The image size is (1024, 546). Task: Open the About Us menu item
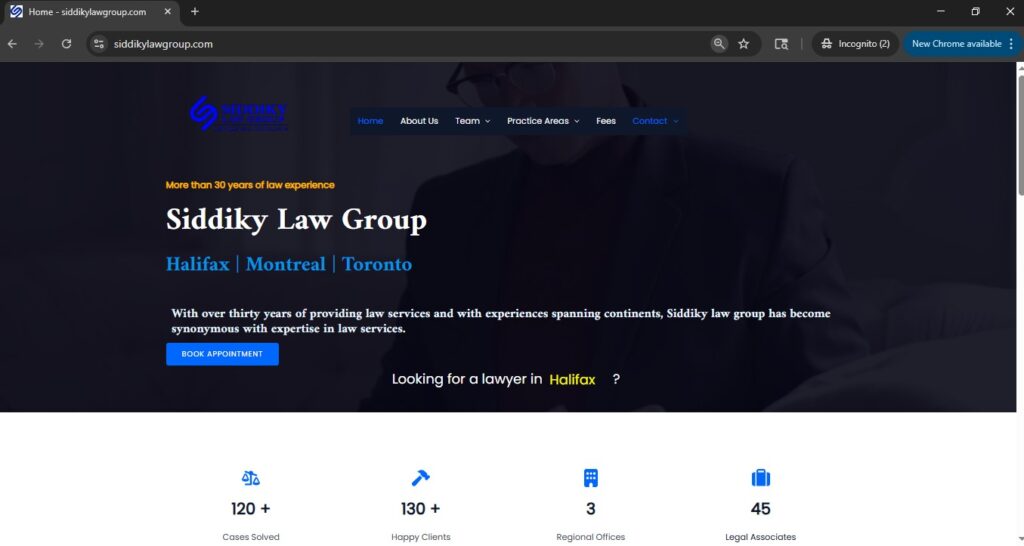click(x=419, y=121)
